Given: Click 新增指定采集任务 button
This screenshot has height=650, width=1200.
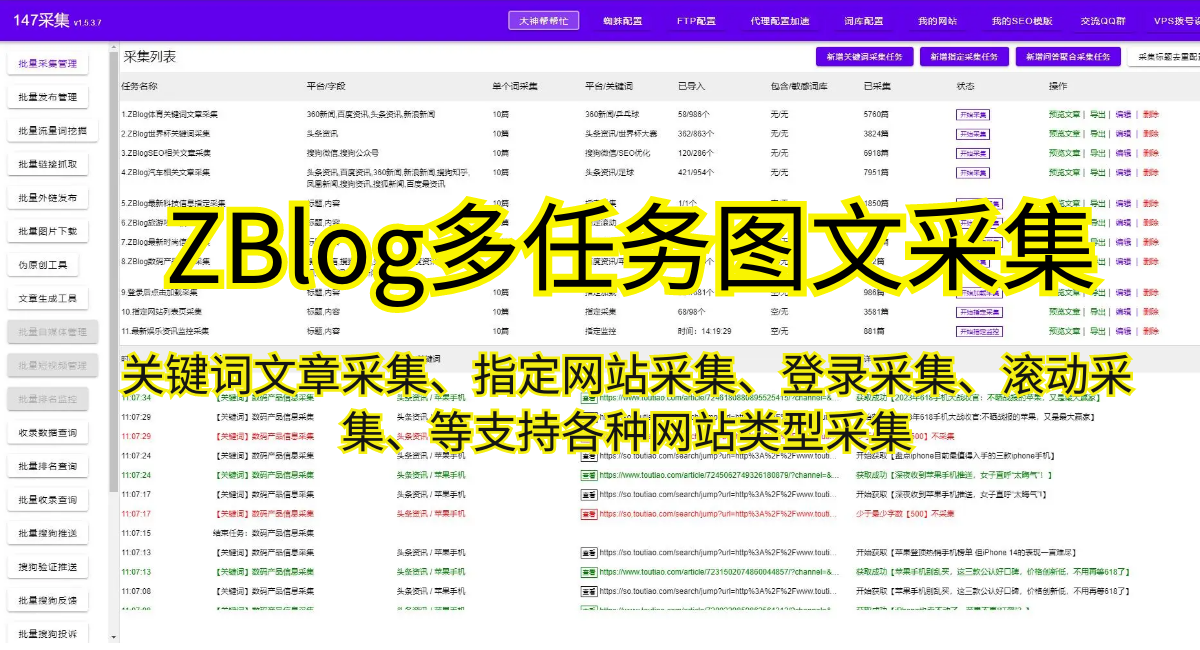Looking at the screenshot, I should pyautogui.click(x=964, y=57).
